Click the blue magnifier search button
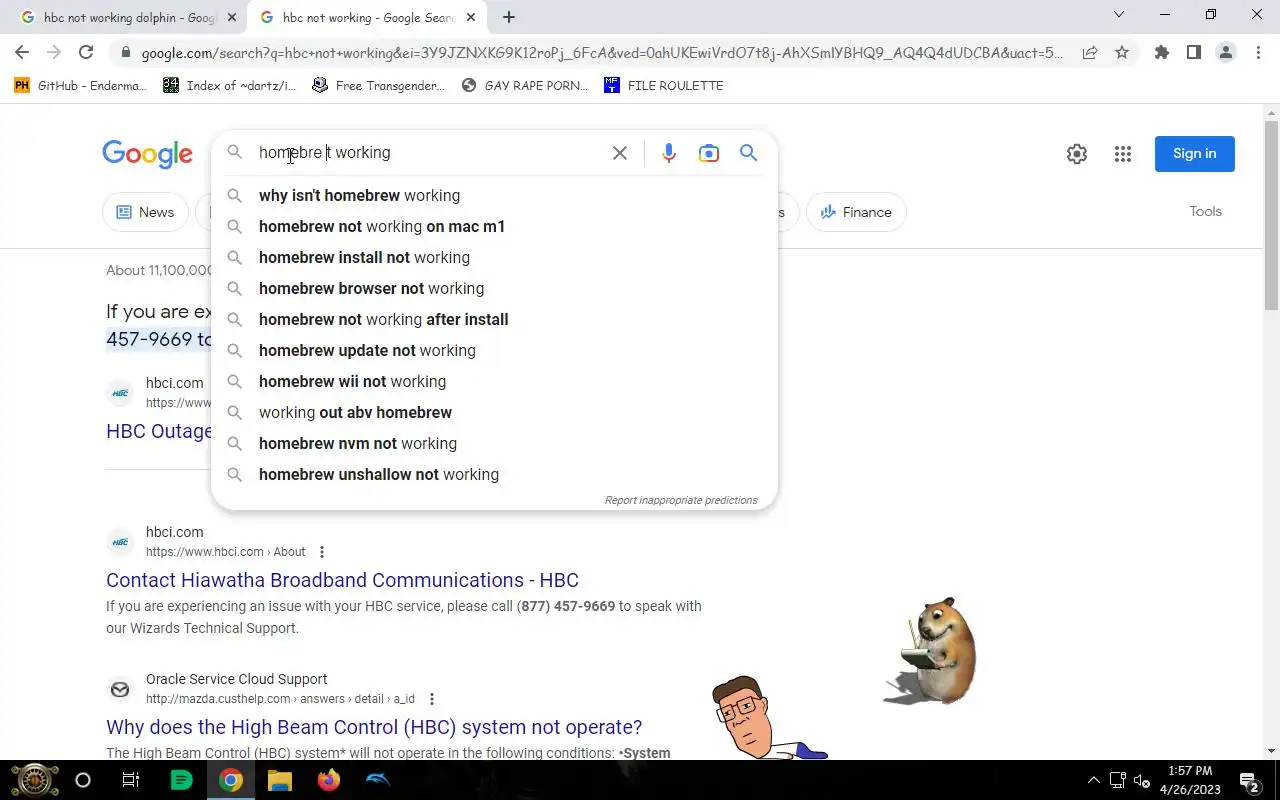This screenshot has height=800, width=1280. (748, 153)
